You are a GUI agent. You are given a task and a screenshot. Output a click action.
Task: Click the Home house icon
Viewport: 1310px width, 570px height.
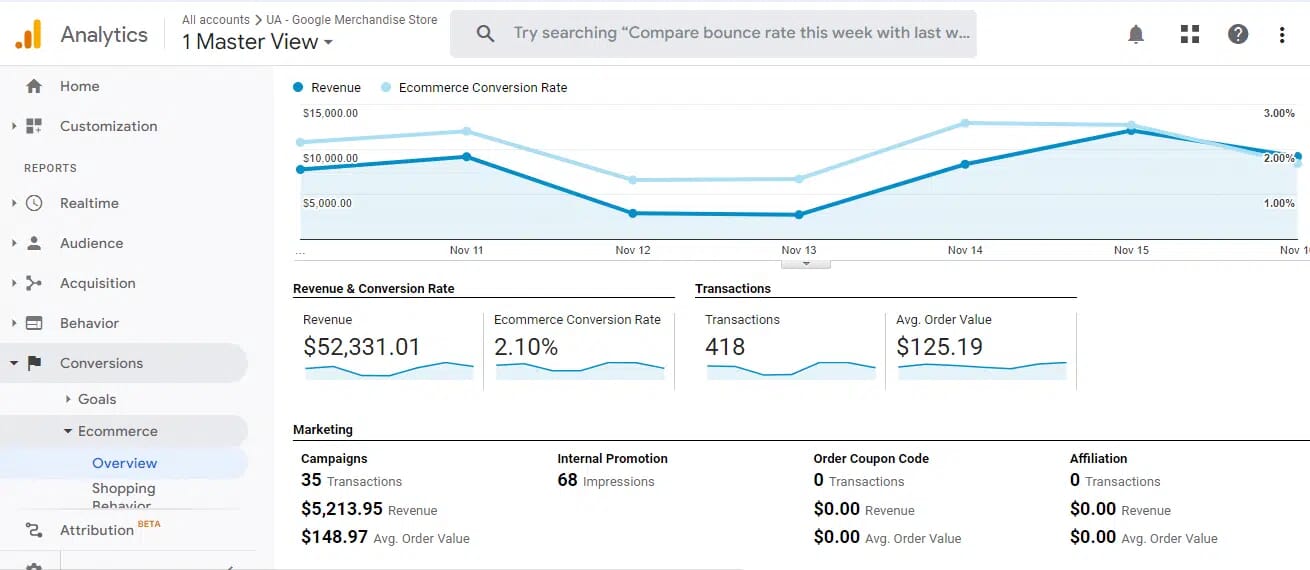(34, 86)
